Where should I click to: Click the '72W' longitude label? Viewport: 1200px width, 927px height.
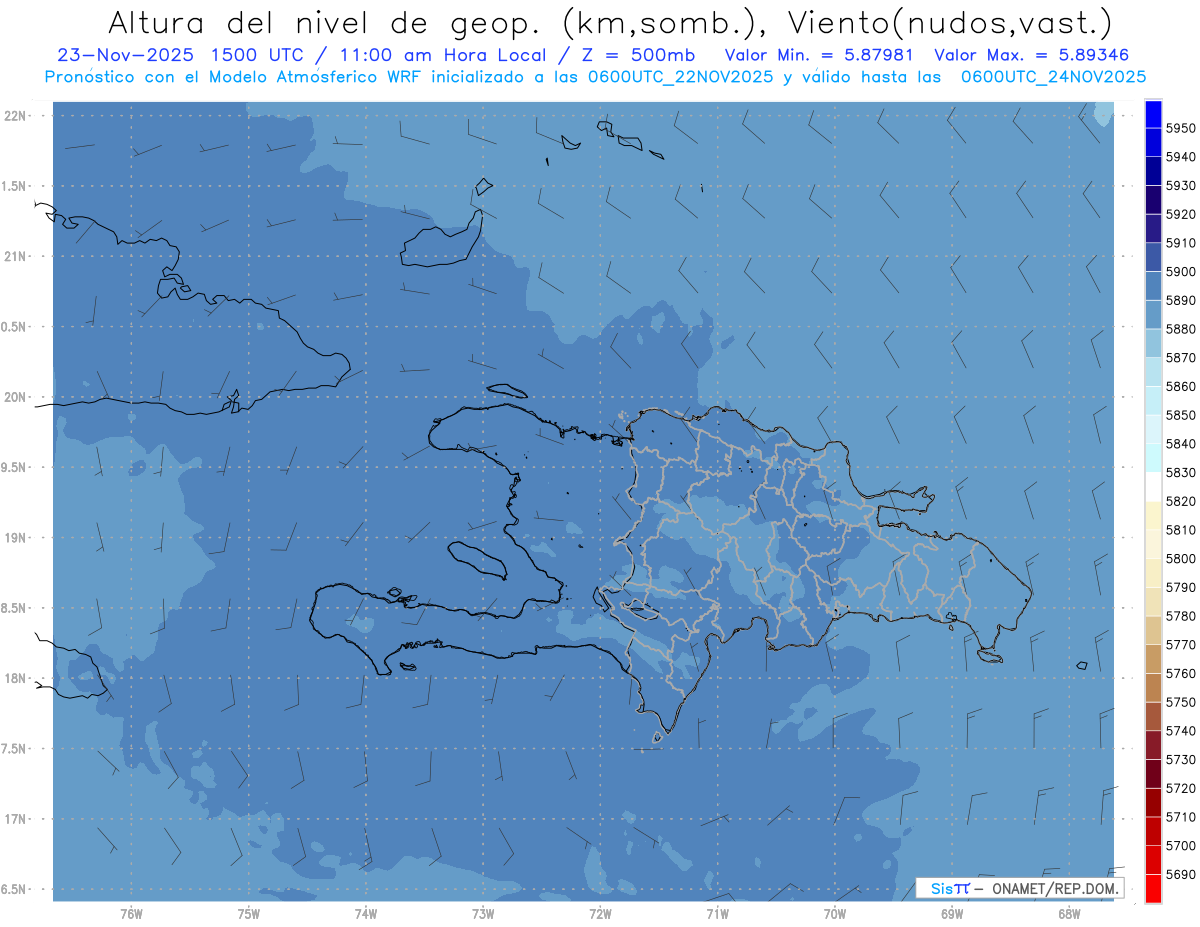(x=600, y=914)
